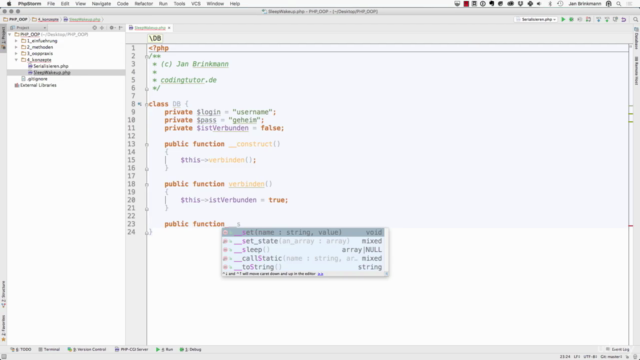Start debugging with the green bug icon
The height and width of the screenshot is (360, 640).
tap(571, 19)
